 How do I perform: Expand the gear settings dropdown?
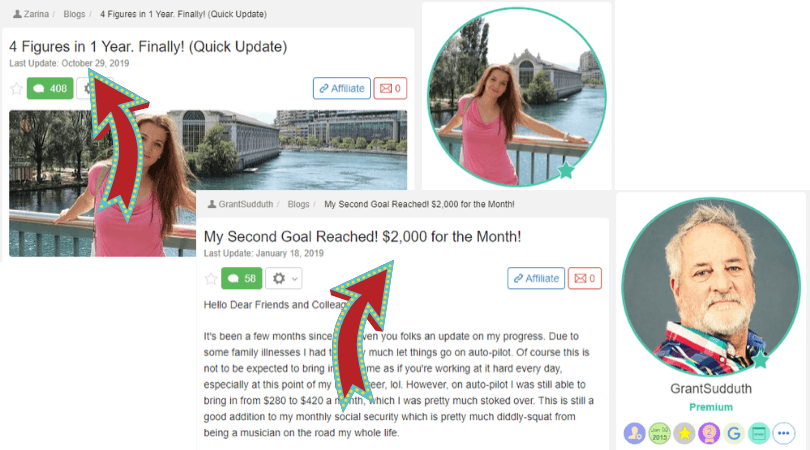pyautogui.click(x=284, y=278)
